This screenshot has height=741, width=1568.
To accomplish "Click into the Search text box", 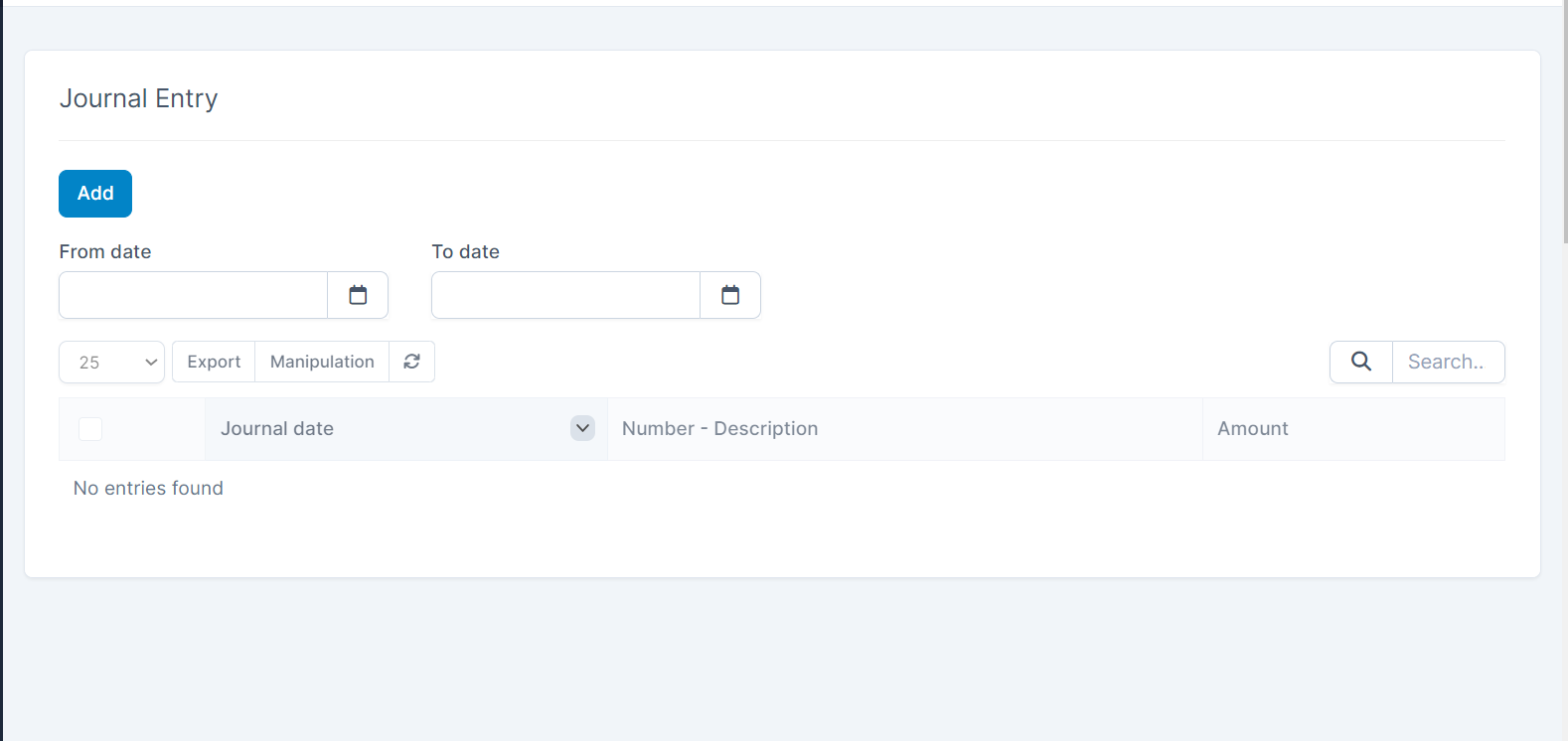I will [x=1448, y=362].
